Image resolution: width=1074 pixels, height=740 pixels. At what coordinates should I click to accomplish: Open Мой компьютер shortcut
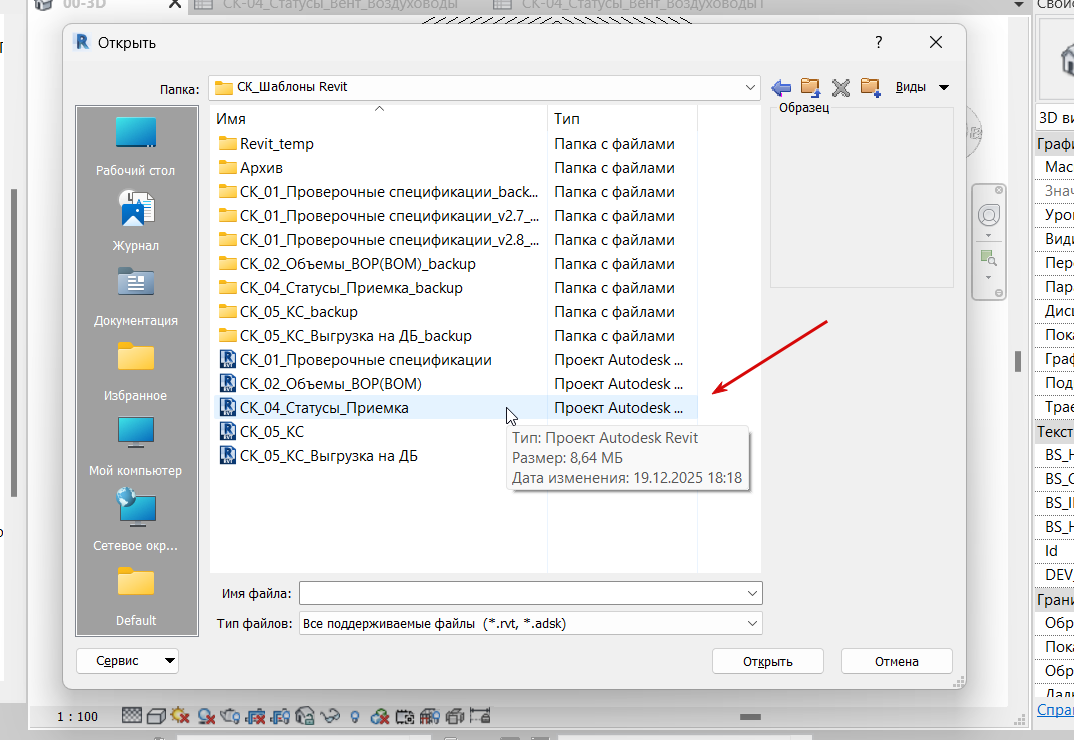point(136,447)
